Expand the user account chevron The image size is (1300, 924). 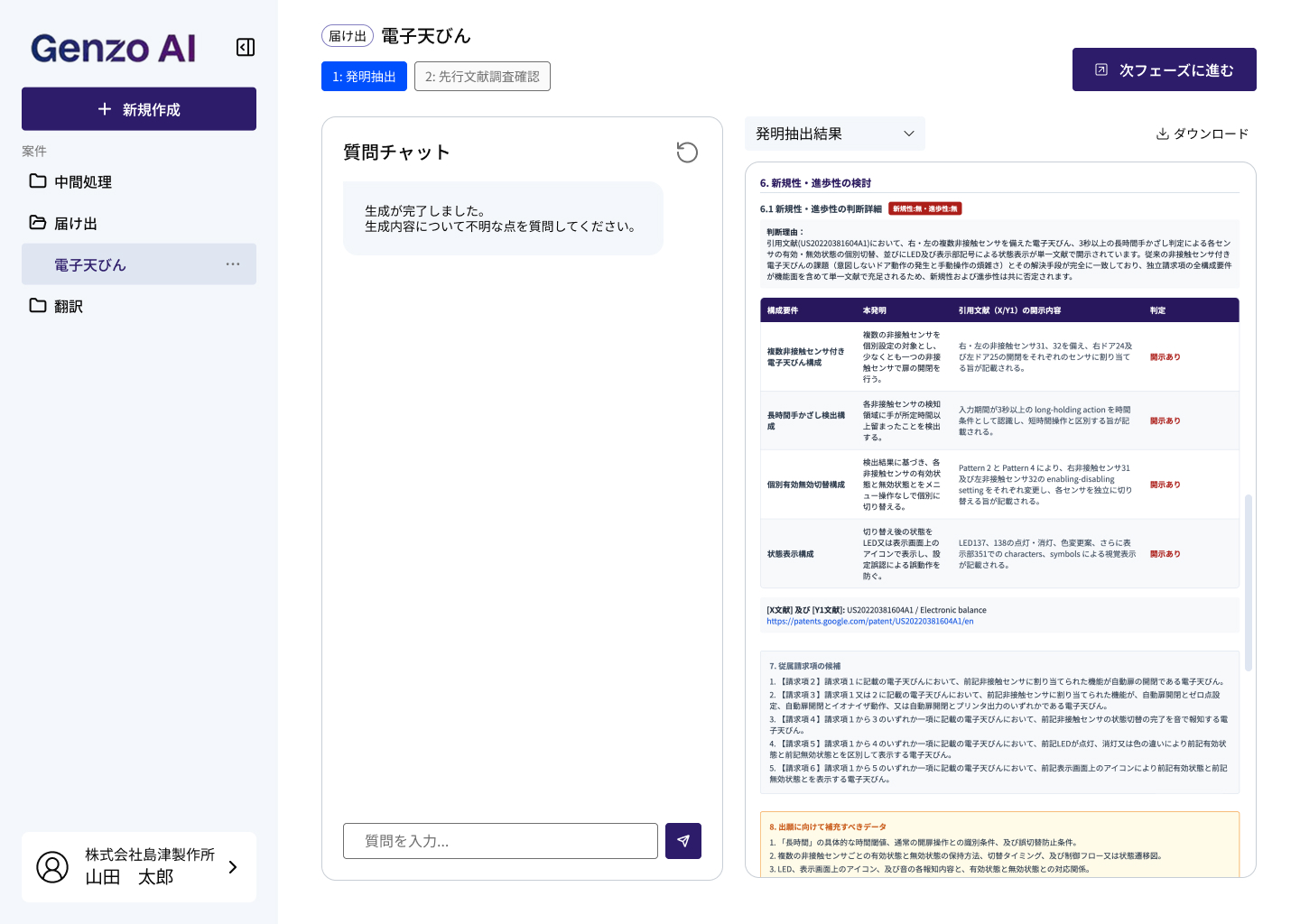(x=232, y=867)
